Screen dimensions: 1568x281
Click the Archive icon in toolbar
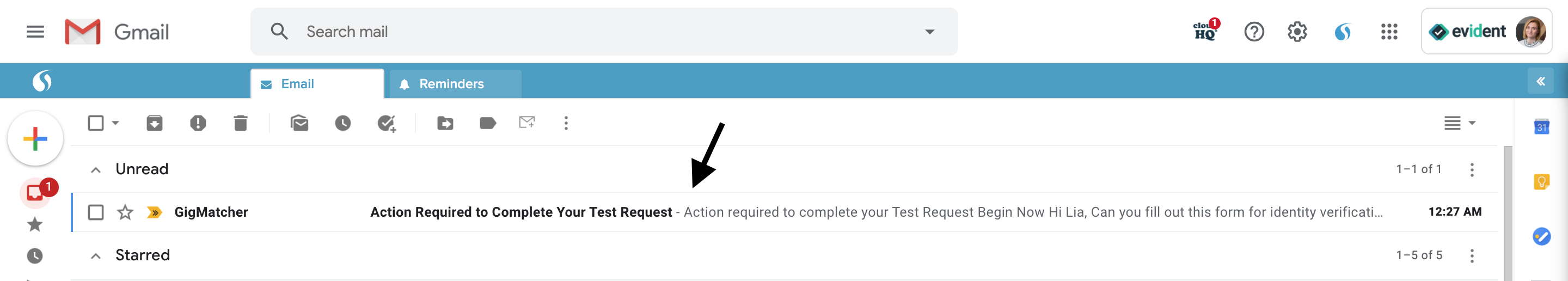[x=155, y=124]
